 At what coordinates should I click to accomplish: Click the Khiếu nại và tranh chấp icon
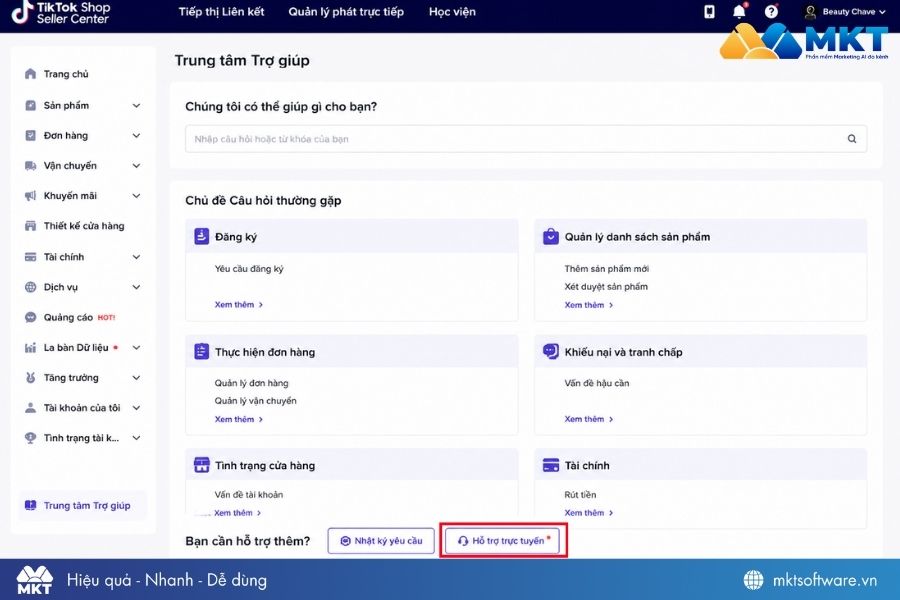tap(551, 351)
